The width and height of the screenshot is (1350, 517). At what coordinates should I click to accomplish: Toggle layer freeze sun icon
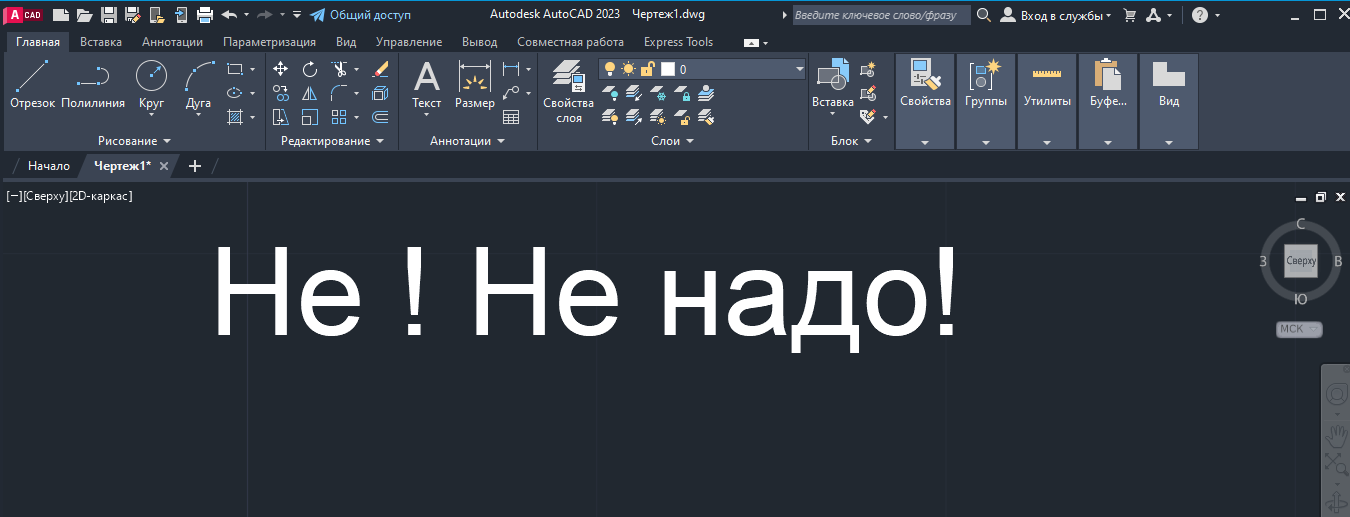coord(628,69)
